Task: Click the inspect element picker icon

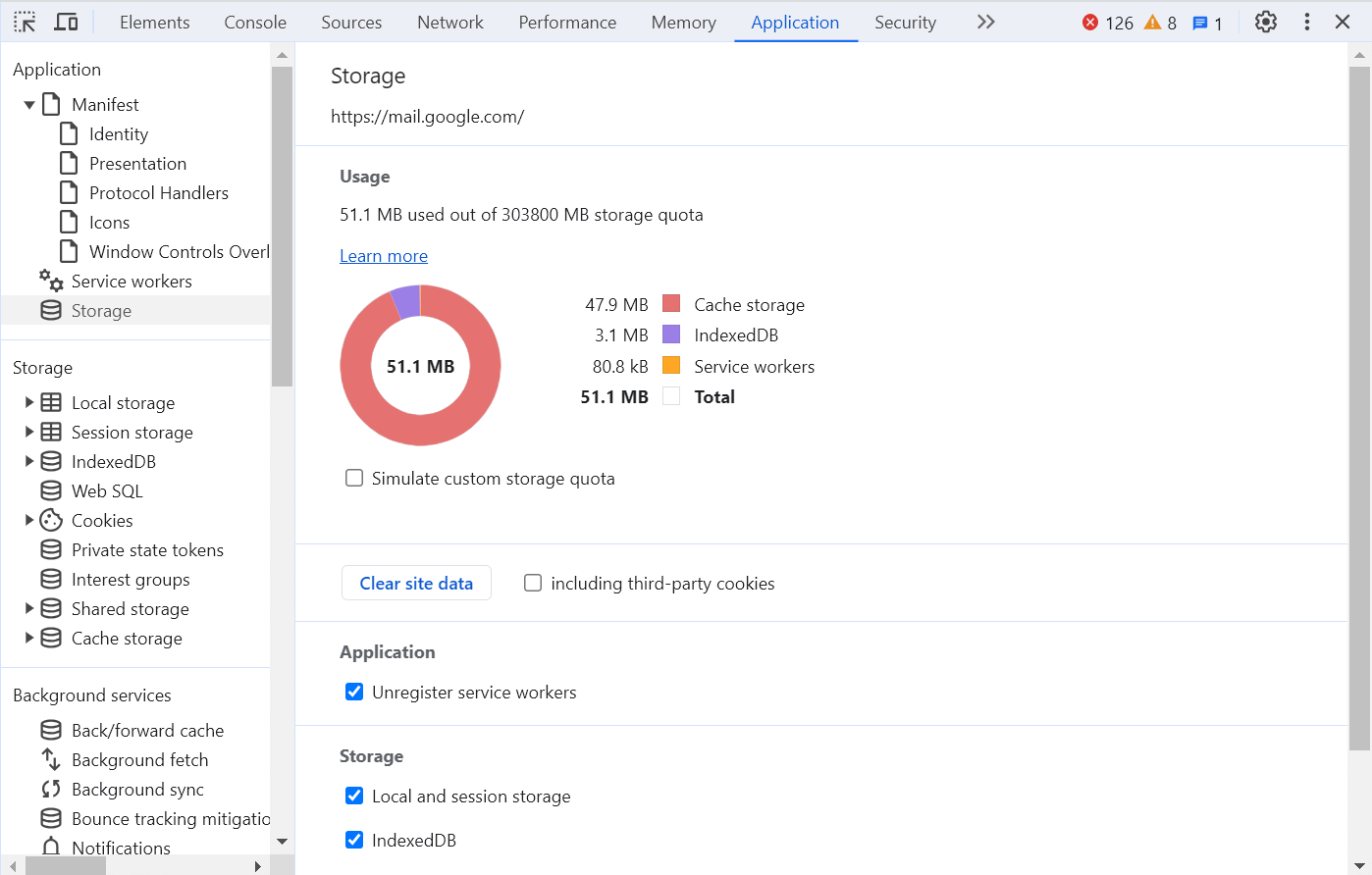Action: [x=25, y=22]
